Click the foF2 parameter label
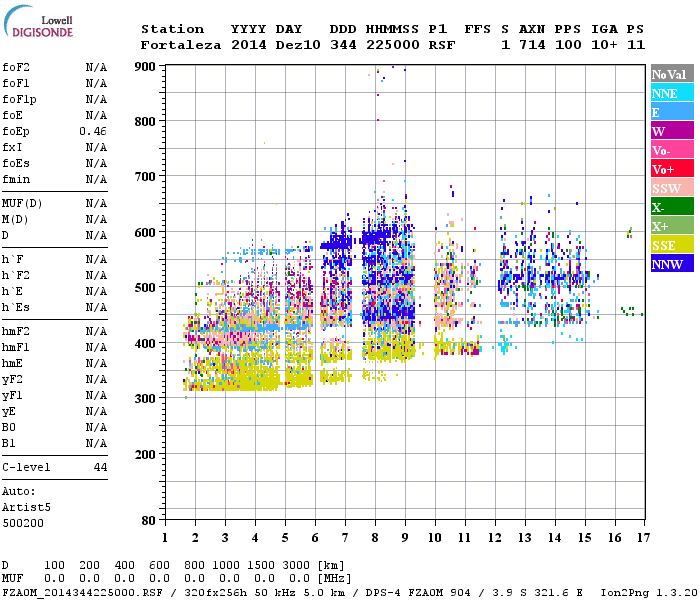This screenshot has height=600, width=700. coord(16,67)
